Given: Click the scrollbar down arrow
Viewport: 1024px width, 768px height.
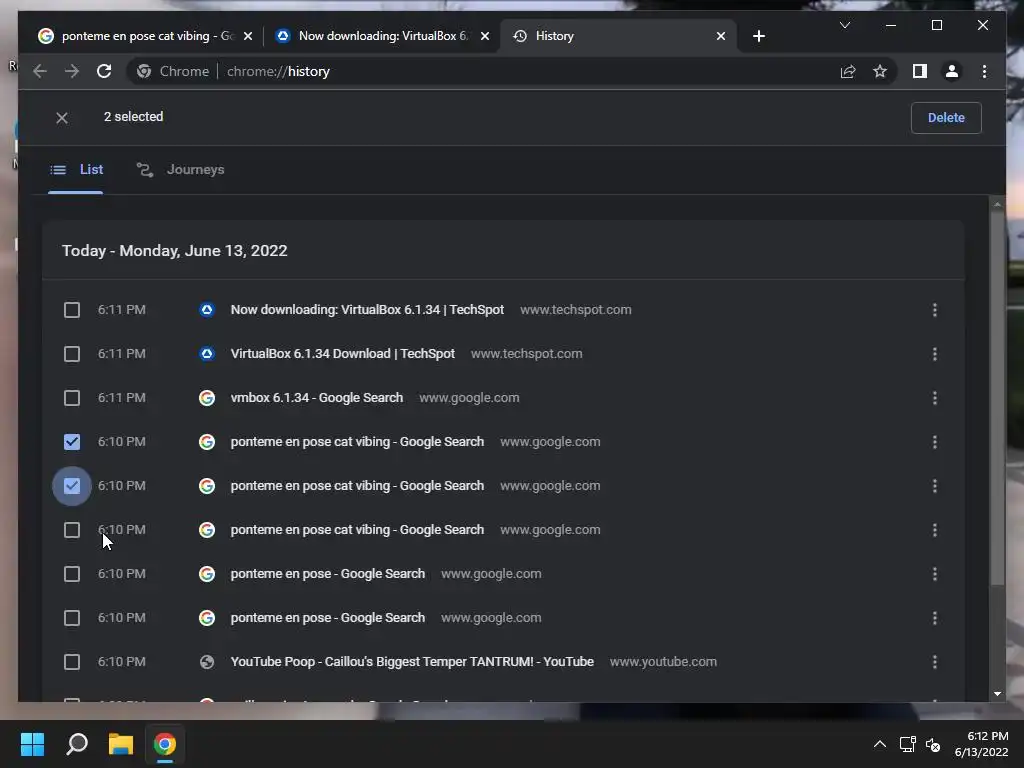Looking at the screenshot, I should tap(997, 694).
